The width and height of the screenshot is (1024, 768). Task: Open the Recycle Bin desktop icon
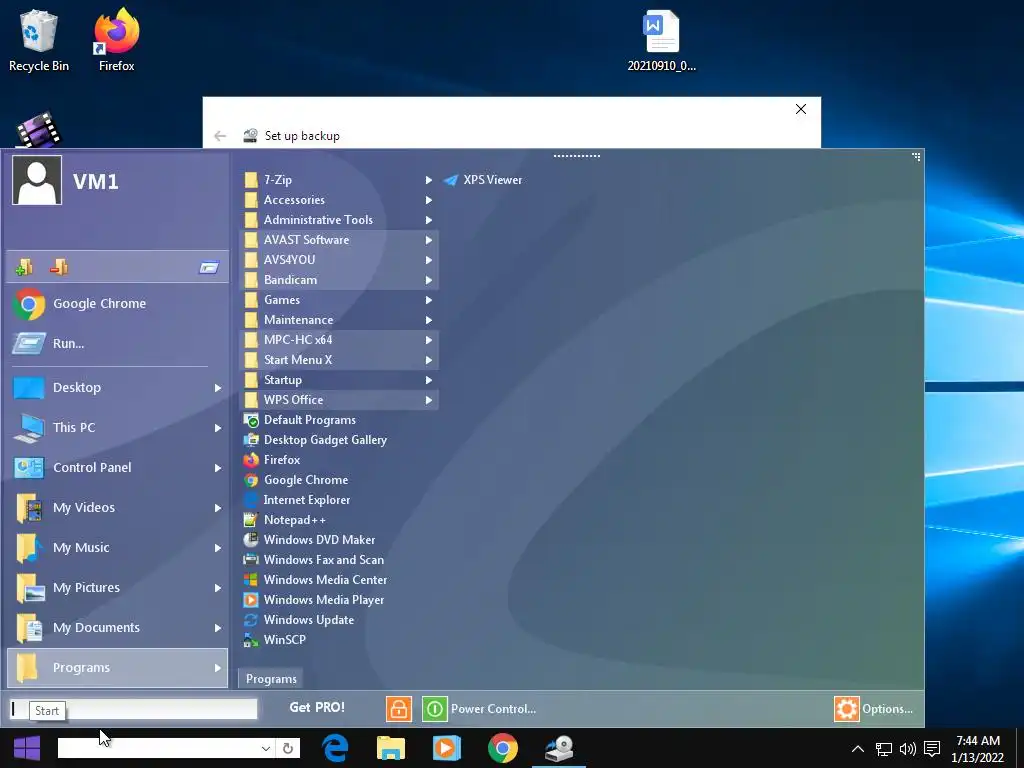point(39,40)
